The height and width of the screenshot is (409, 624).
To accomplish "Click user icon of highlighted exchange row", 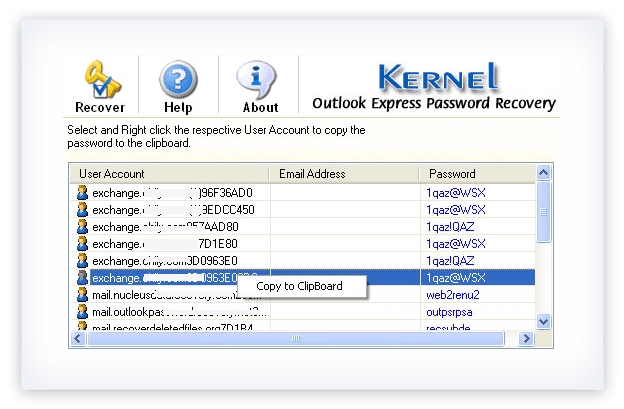I will tap(82, 278).
